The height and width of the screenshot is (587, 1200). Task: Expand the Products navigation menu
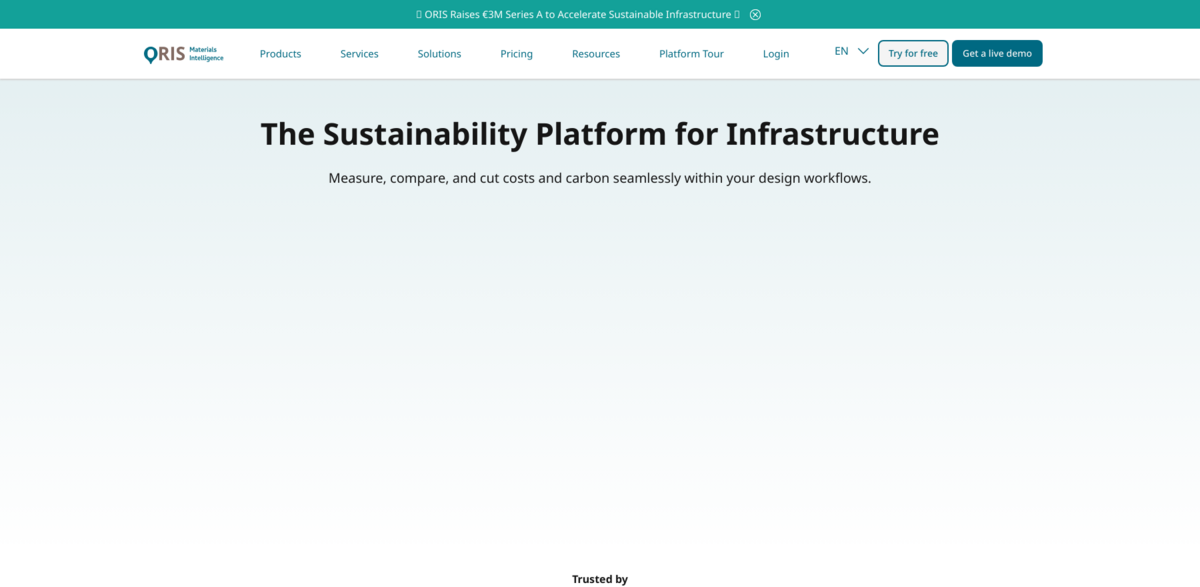280,53
